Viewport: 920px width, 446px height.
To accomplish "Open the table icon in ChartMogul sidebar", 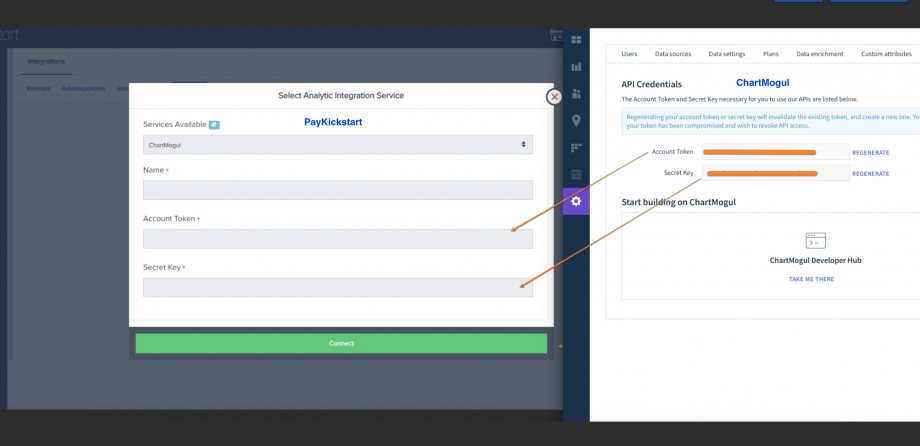I will tap(576, 174).
